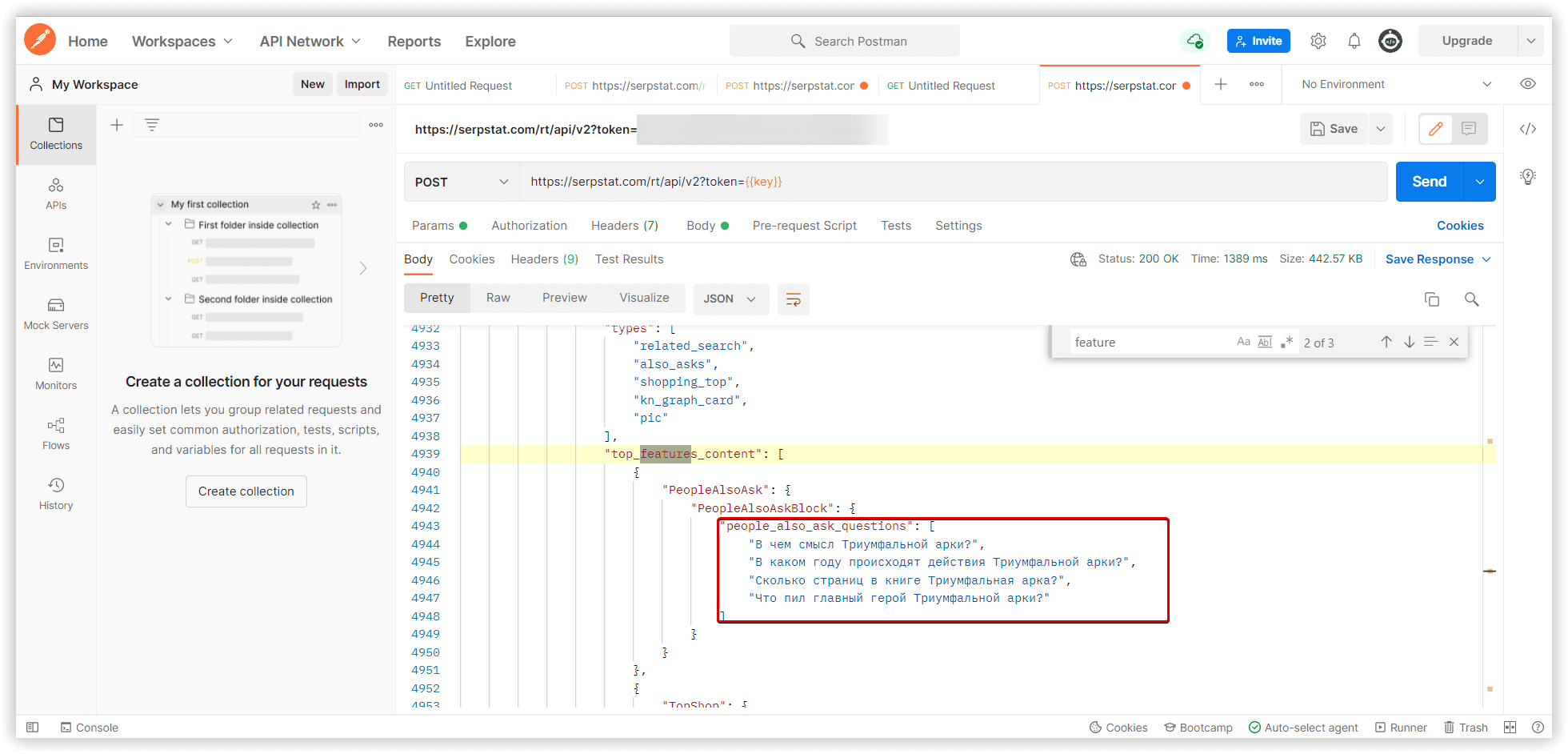The height and width of the screenshot is (754, 1568).
Task: Go to the previous search match
Action: 1386,342
